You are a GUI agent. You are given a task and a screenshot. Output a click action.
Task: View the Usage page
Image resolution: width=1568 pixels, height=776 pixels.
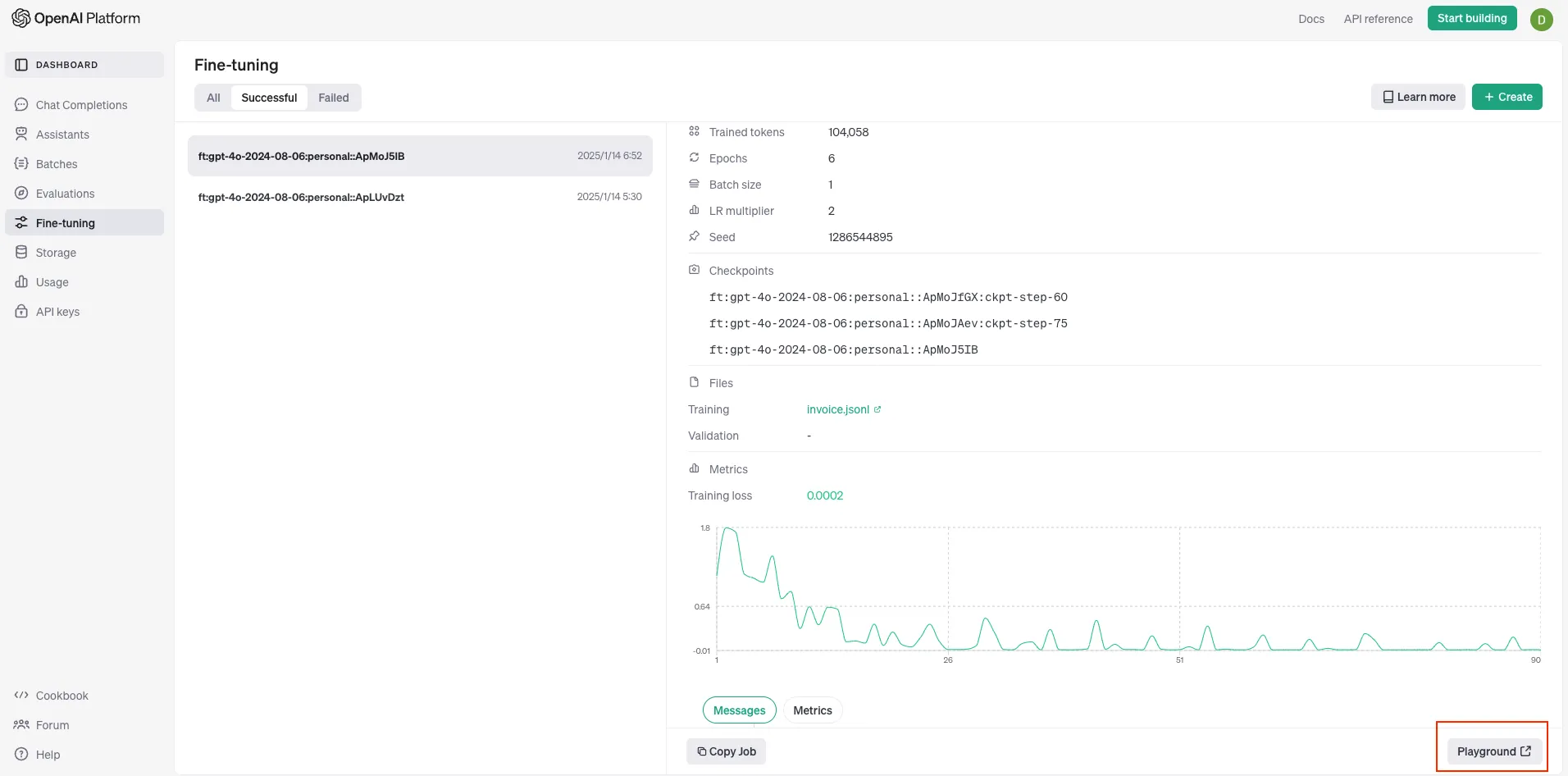84,282
